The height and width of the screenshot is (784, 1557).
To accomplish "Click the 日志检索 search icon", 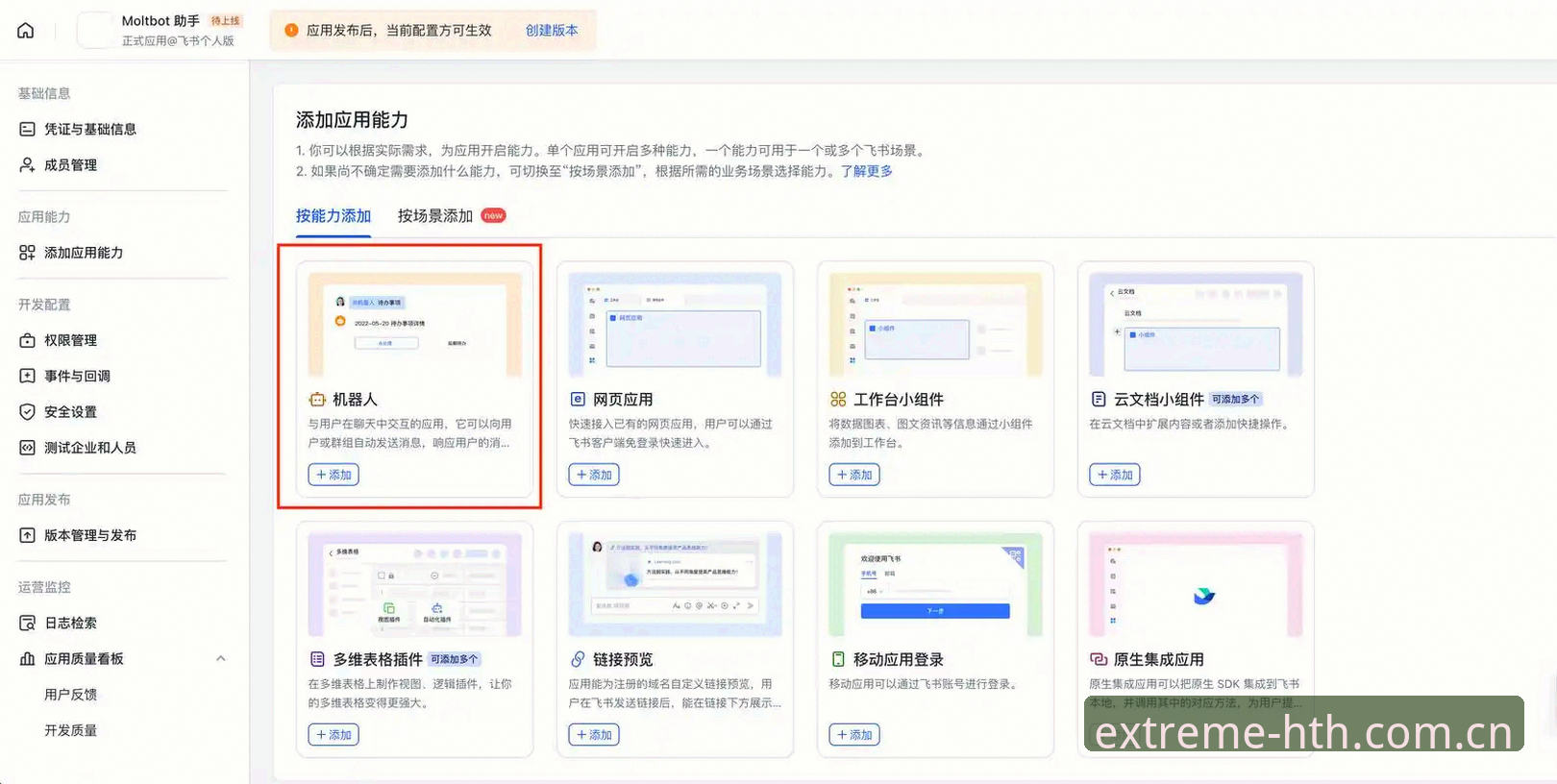I will coord(27,623).
